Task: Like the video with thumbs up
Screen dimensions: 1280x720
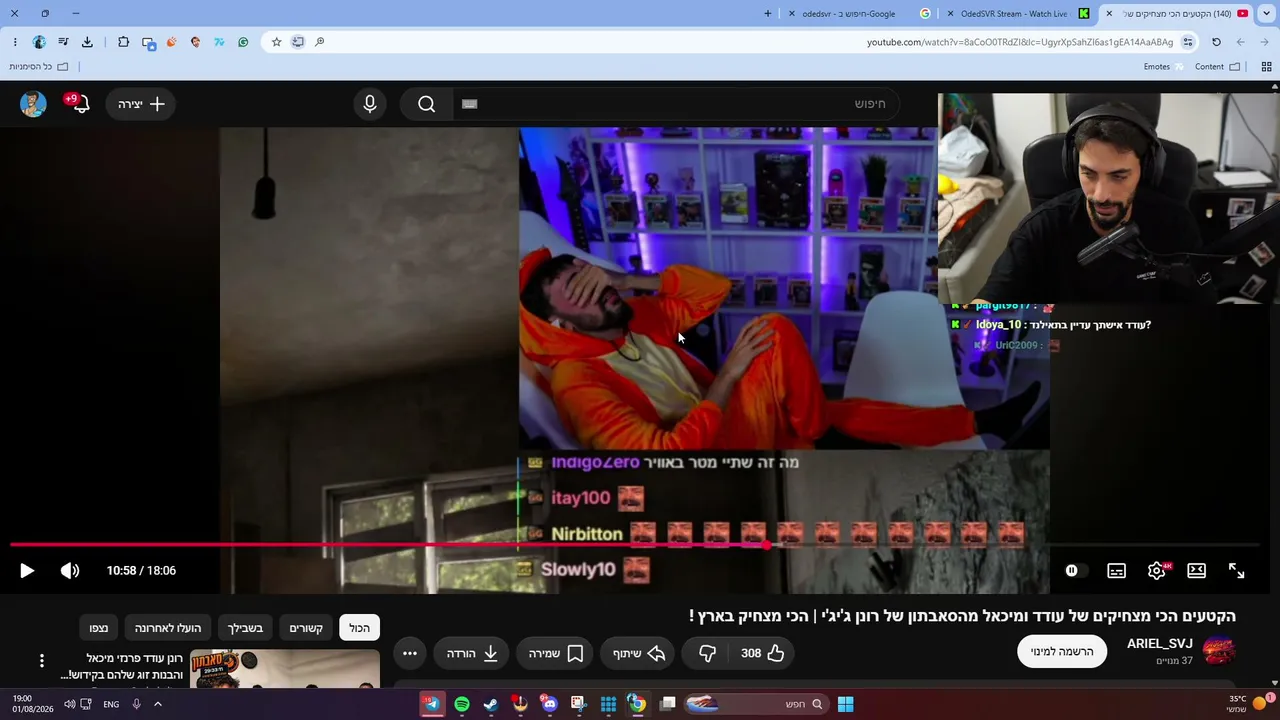Action: click(x=763, y=653)
